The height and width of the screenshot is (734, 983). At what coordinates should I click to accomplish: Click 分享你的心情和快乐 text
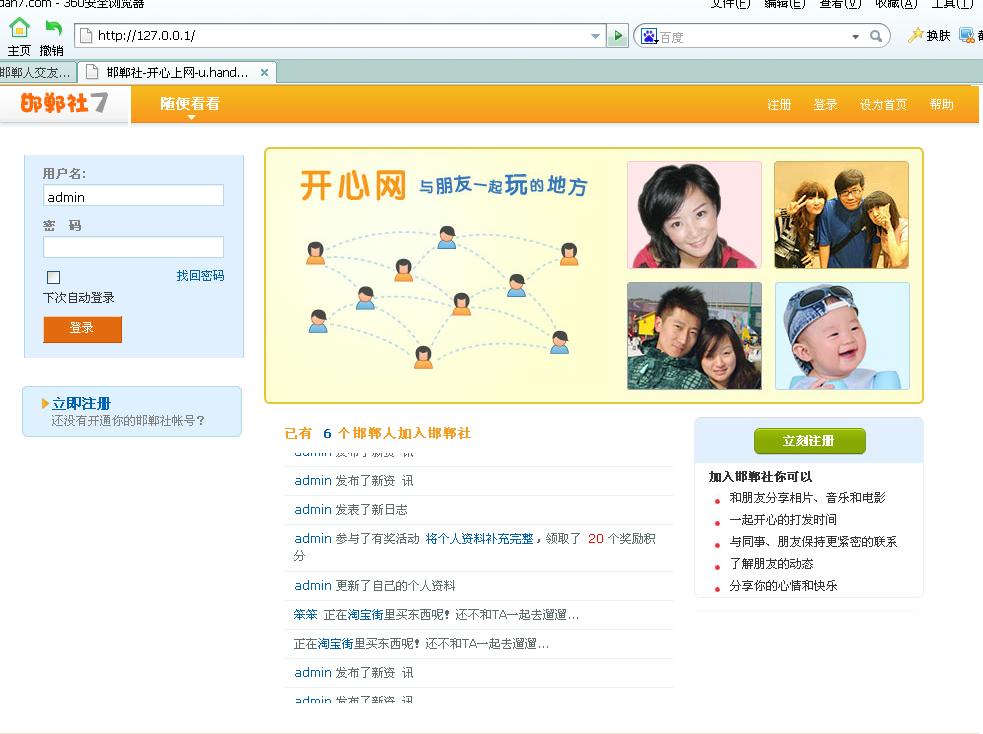click(x=783, y=585)
